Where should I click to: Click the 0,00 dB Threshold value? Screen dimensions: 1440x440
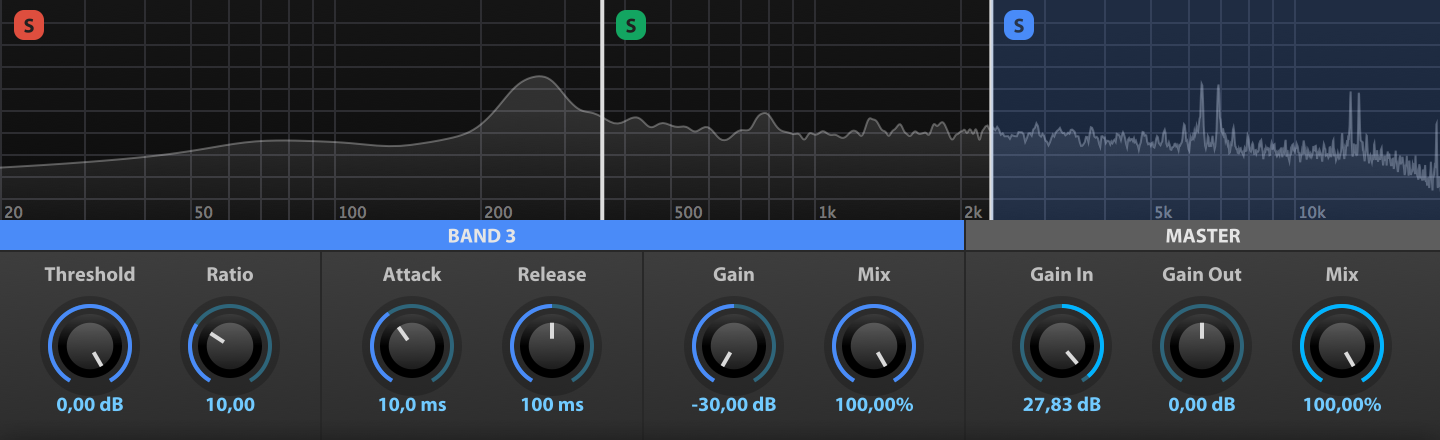pos(90,405)
